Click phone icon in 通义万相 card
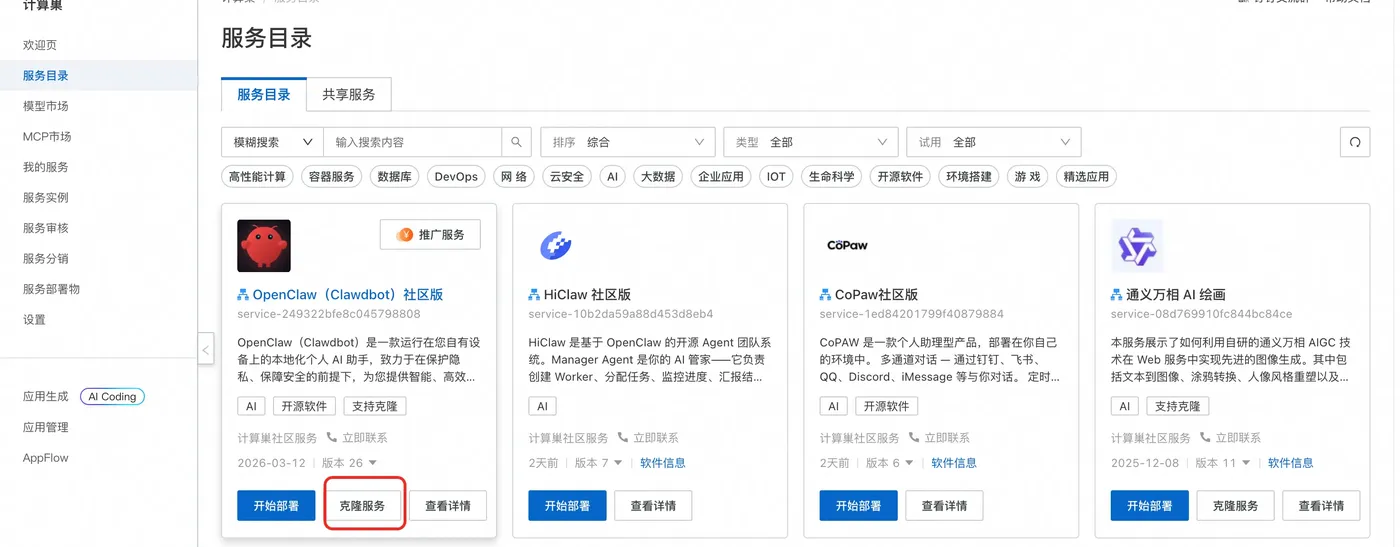Image resolution: width=1400 pixels, height=547 pixels. [x=1205, y=438]
